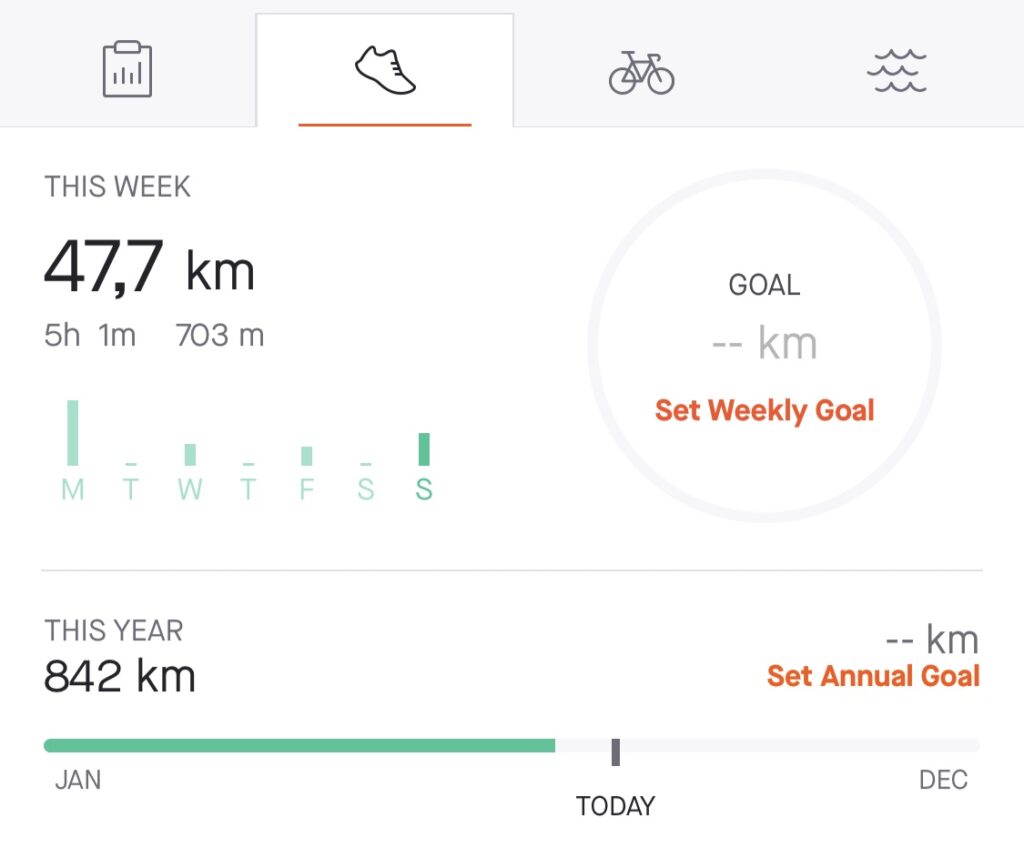Click Sunday's dark green bar
Image resolution: width=1024 pixels, height=847 pixels.
pyautogui.click(x=424, y=450)
